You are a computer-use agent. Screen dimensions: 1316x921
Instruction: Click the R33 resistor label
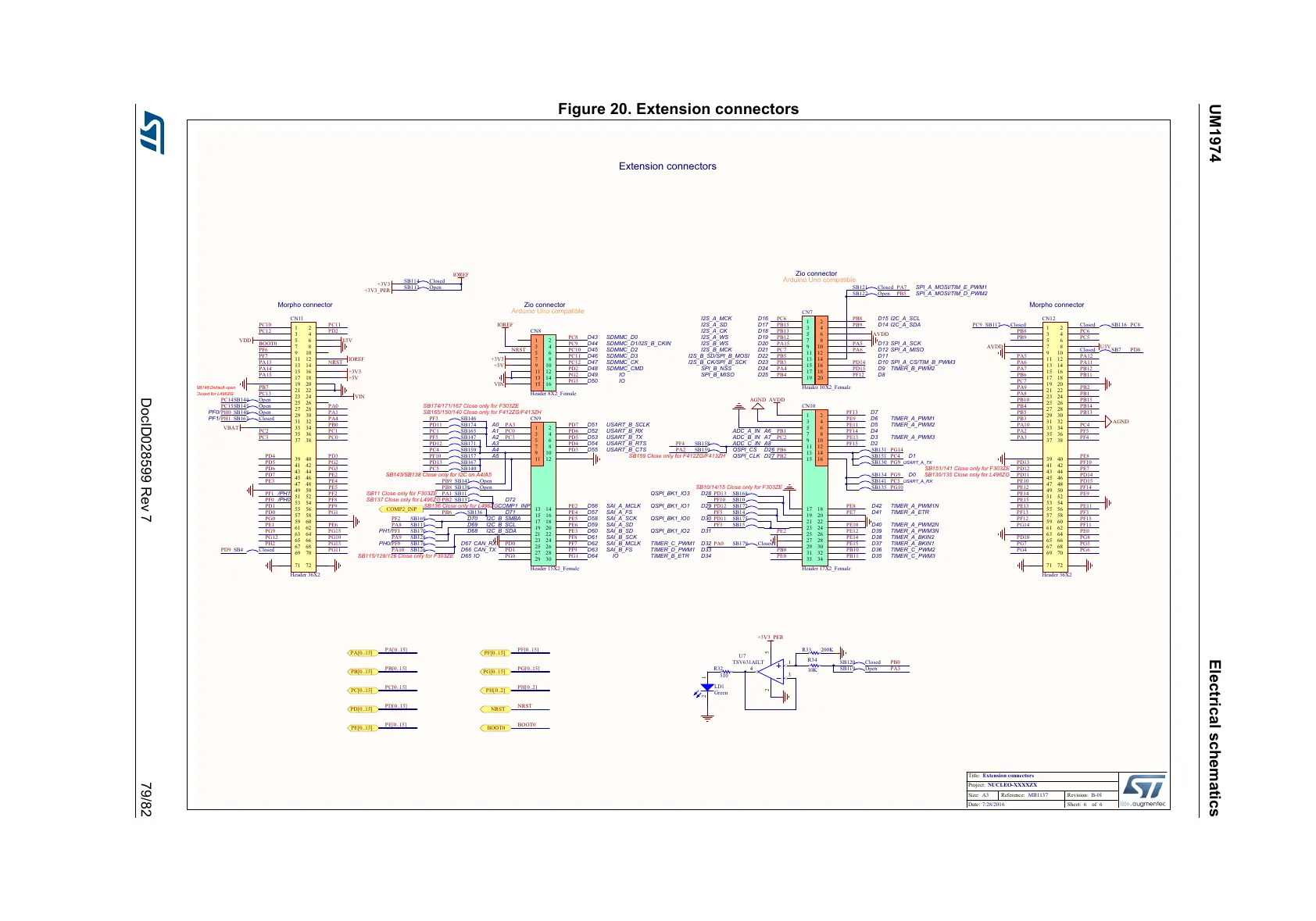[807, 650]
